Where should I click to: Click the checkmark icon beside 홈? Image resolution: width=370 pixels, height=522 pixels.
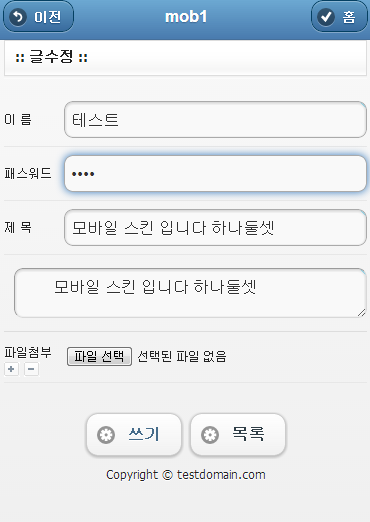point(326,17)
